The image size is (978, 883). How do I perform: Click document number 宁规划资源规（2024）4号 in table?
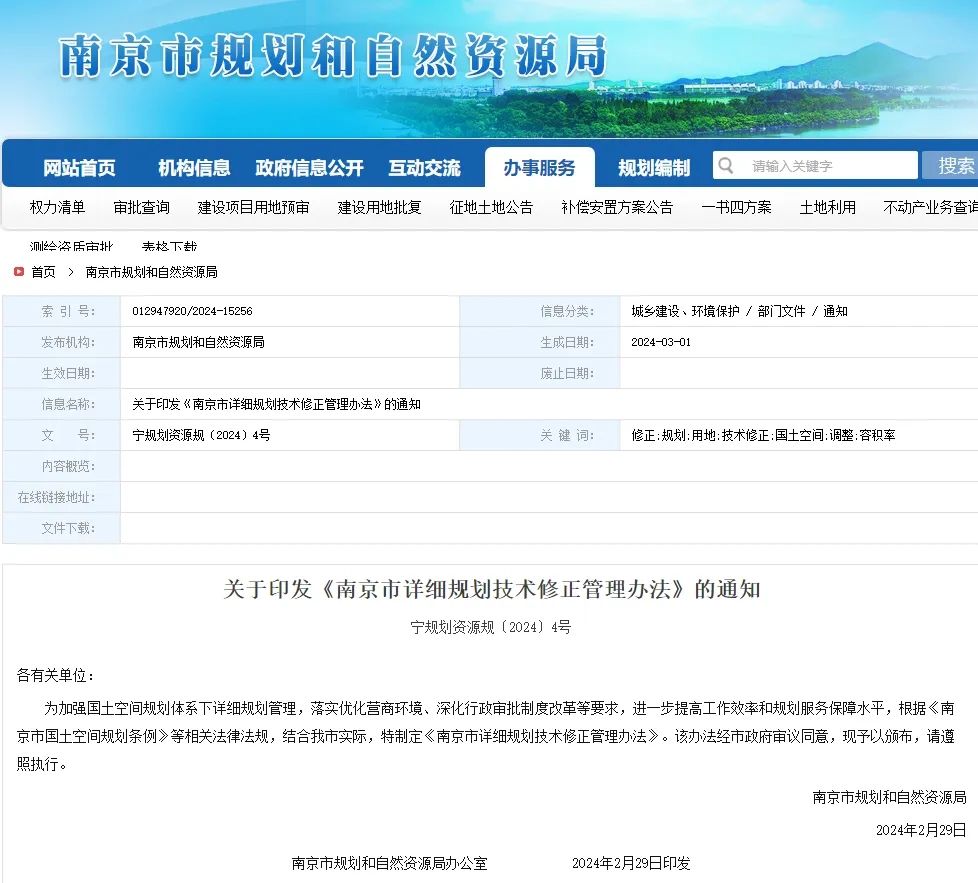tap(201, 435)
